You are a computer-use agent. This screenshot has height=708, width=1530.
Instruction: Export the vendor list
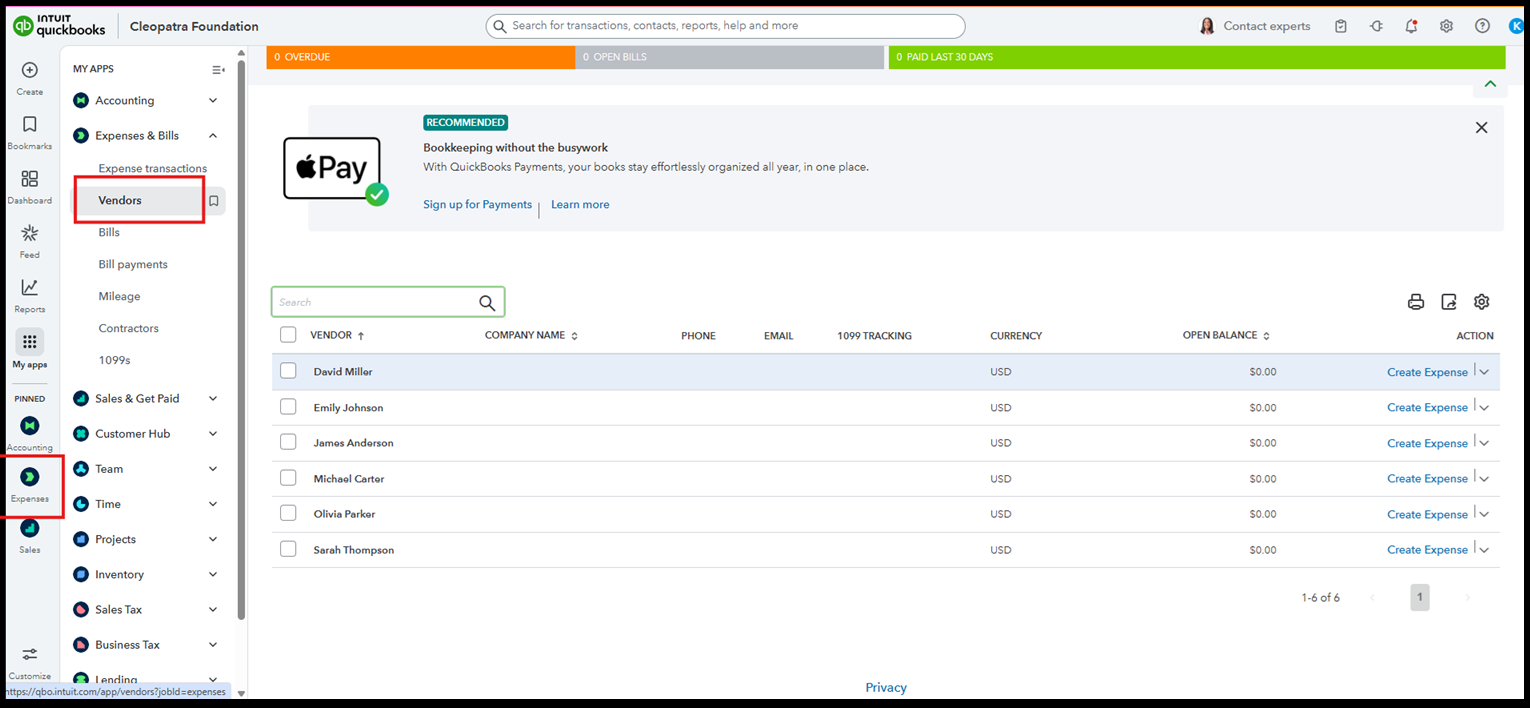[1449, 302]
